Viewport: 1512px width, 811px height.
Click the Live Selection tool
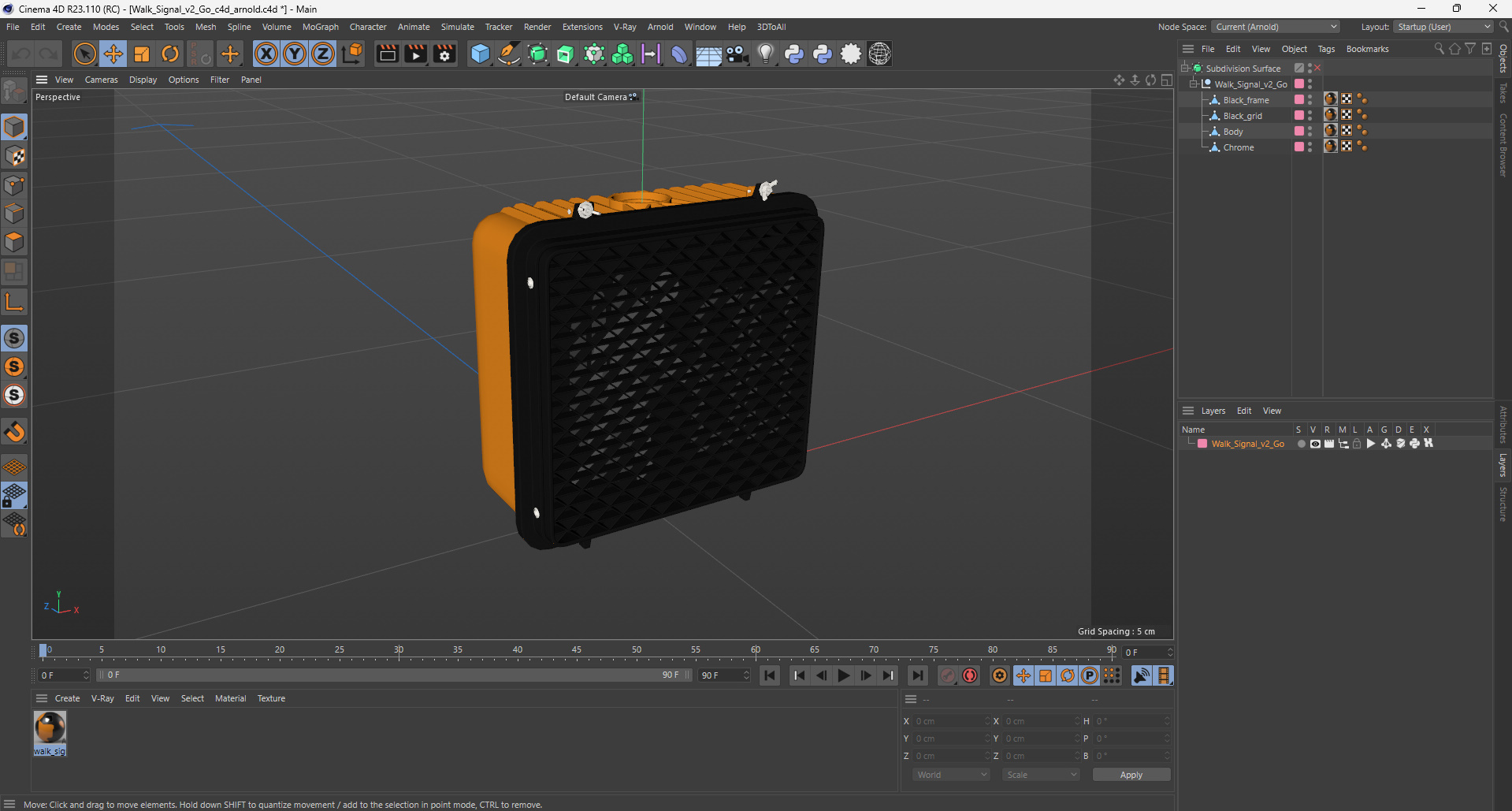coord(84,54)
